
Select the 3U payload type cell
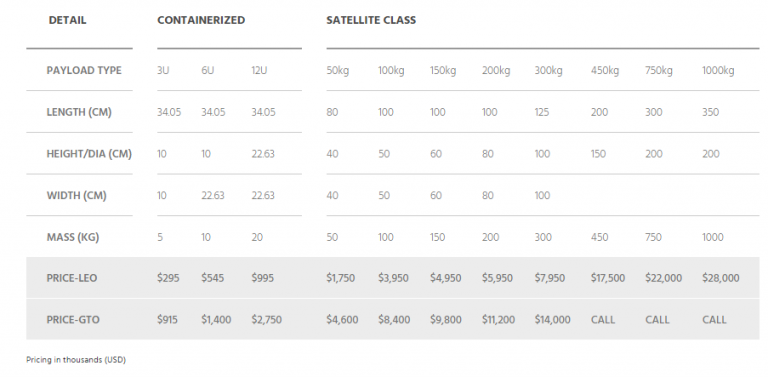pos(163,71)
